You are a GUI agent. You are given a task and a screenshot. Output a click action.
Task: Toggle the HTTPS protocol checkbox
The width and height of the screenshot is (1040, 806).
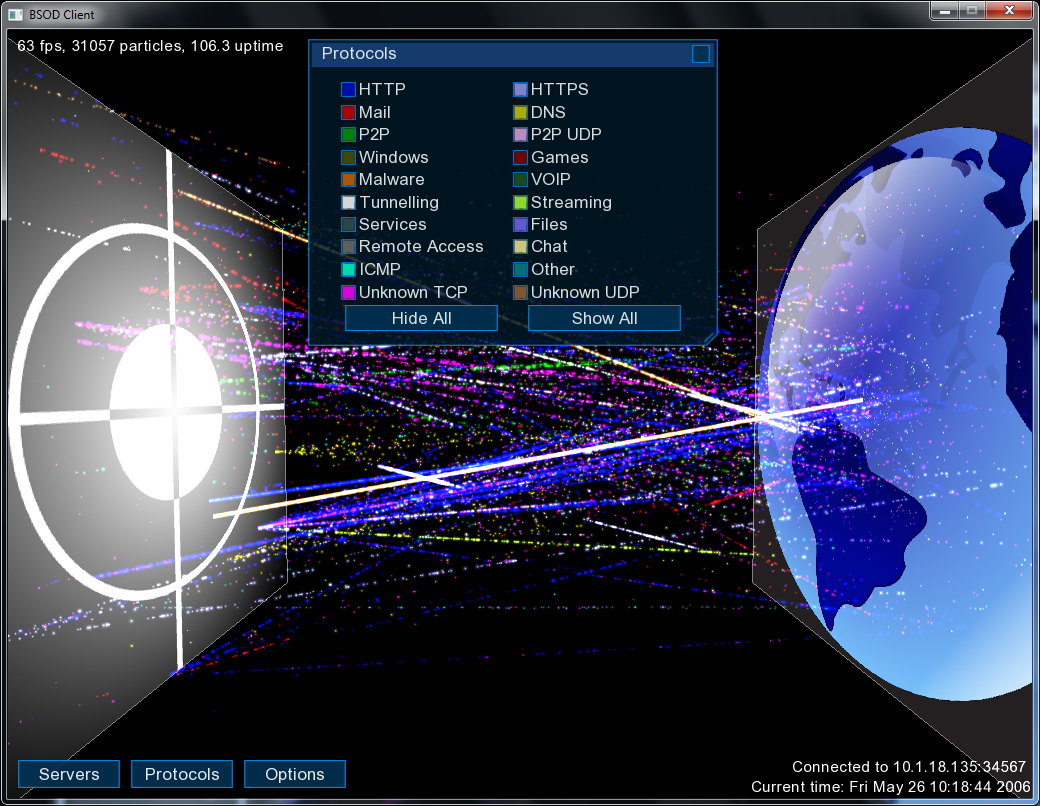[x=520, y=90]
